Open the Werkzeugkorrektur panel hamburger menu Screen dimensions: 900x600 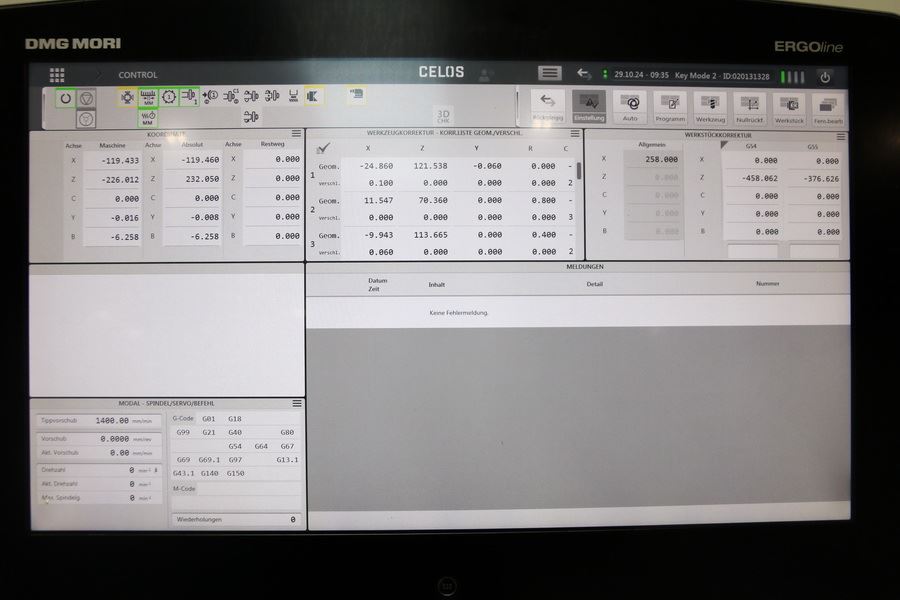click(x=575, y=133)
